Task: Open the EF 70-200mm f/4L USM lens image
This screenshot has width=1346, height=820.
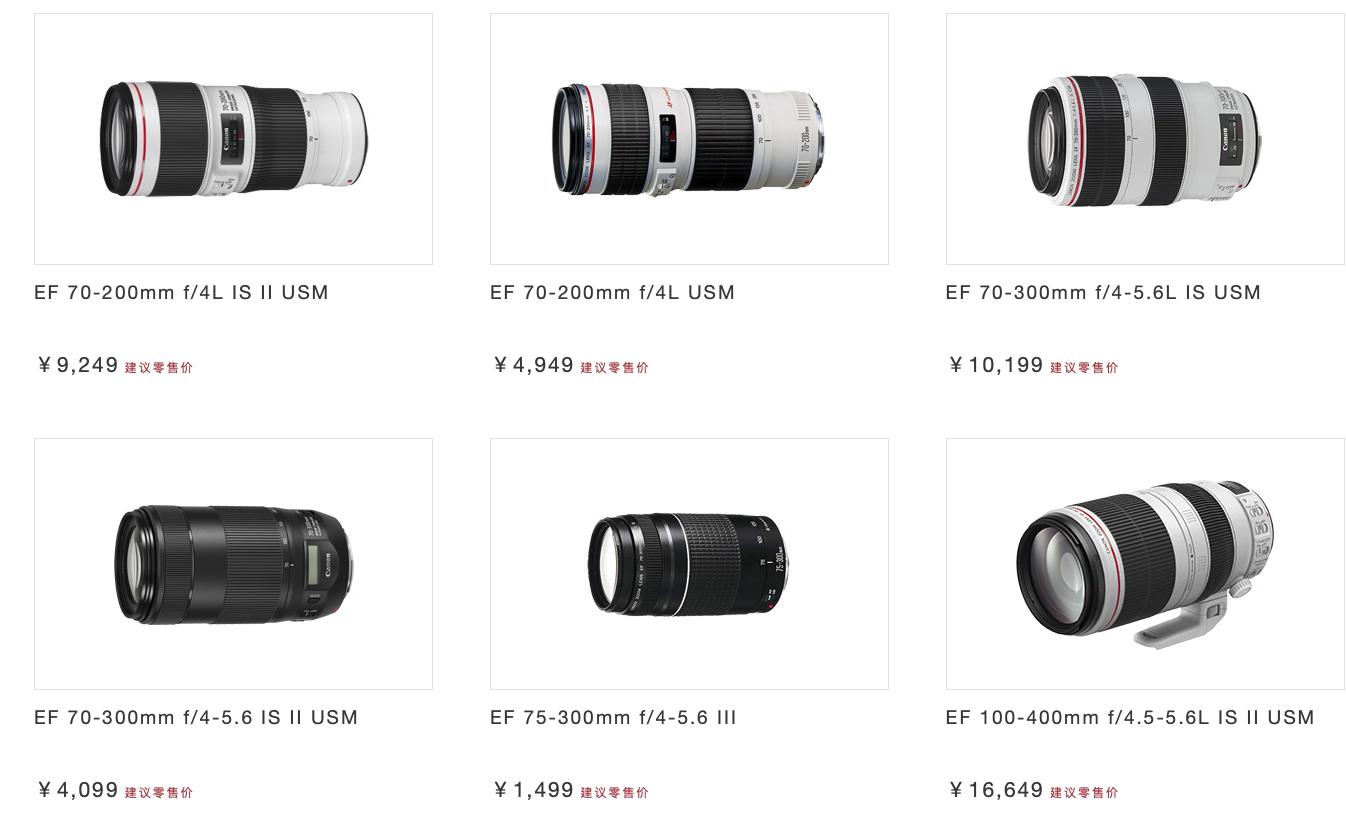Action: 689,139
